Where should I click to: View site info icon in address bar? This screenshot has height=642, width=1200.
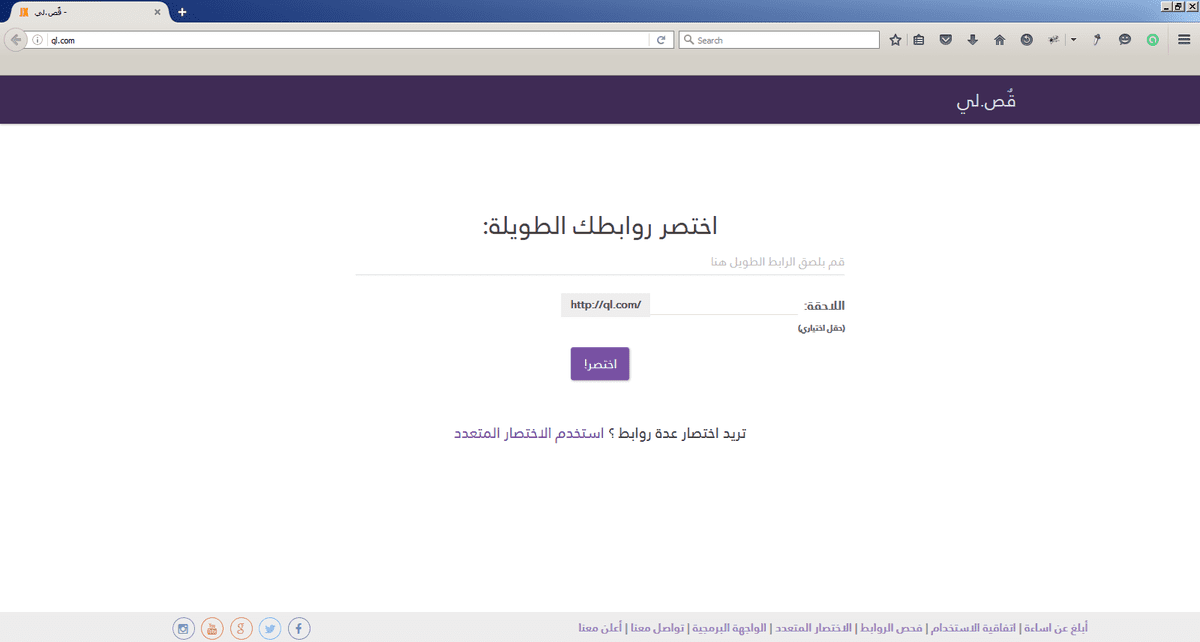(x=37, y=40)
